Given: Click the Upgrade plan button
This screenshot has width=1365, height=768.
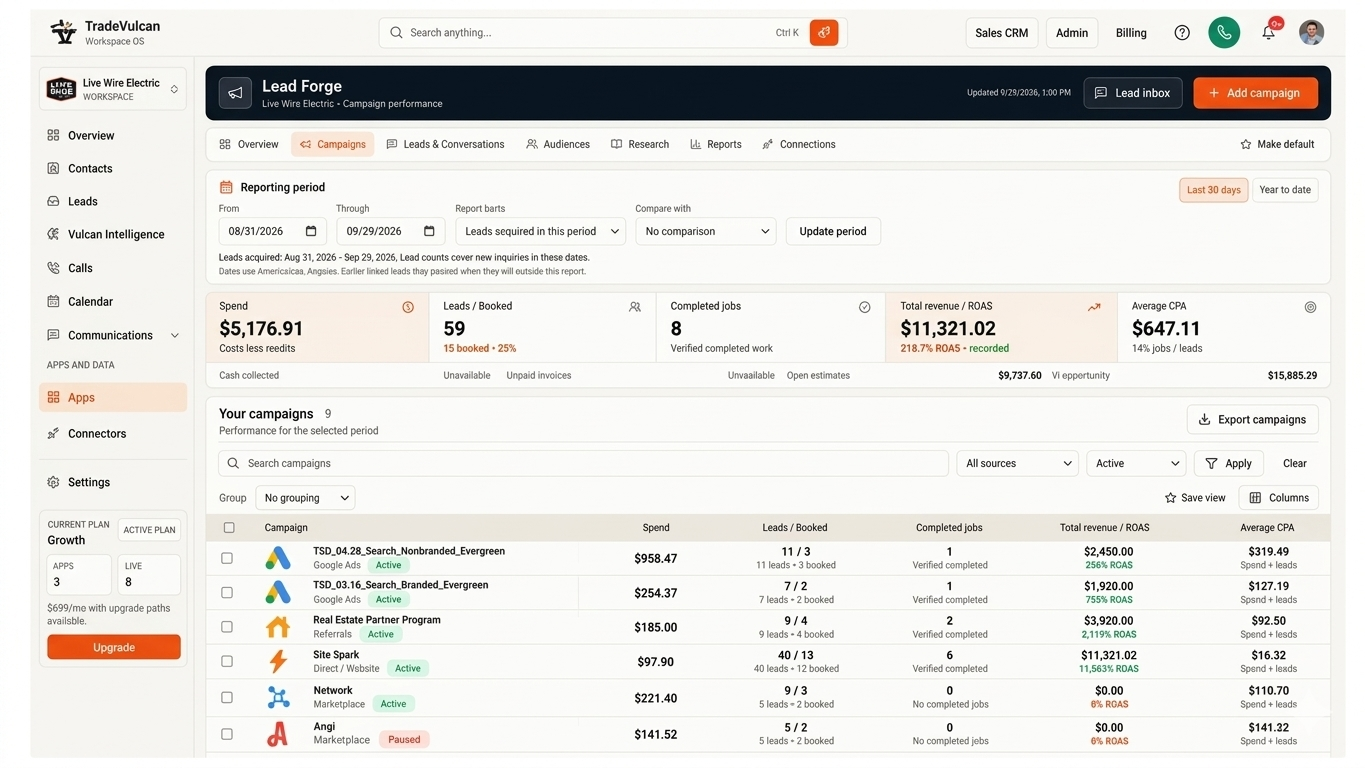Looking at the screenshot, I should pyautogui.click(x=114, y=647).
